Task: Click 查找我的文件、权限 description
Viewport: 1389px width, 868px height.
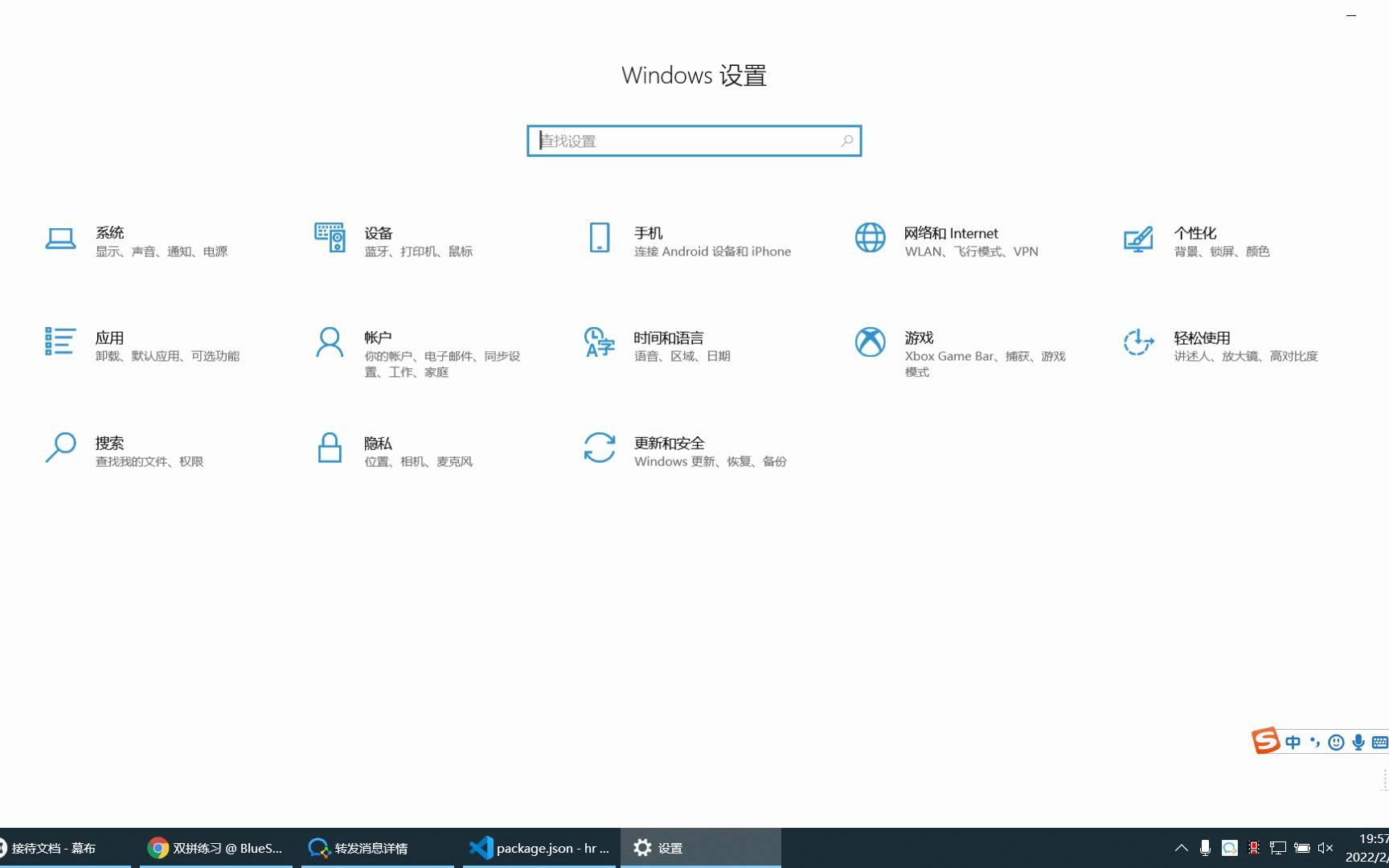Action: pyautogui.click(x=150, y=461)
